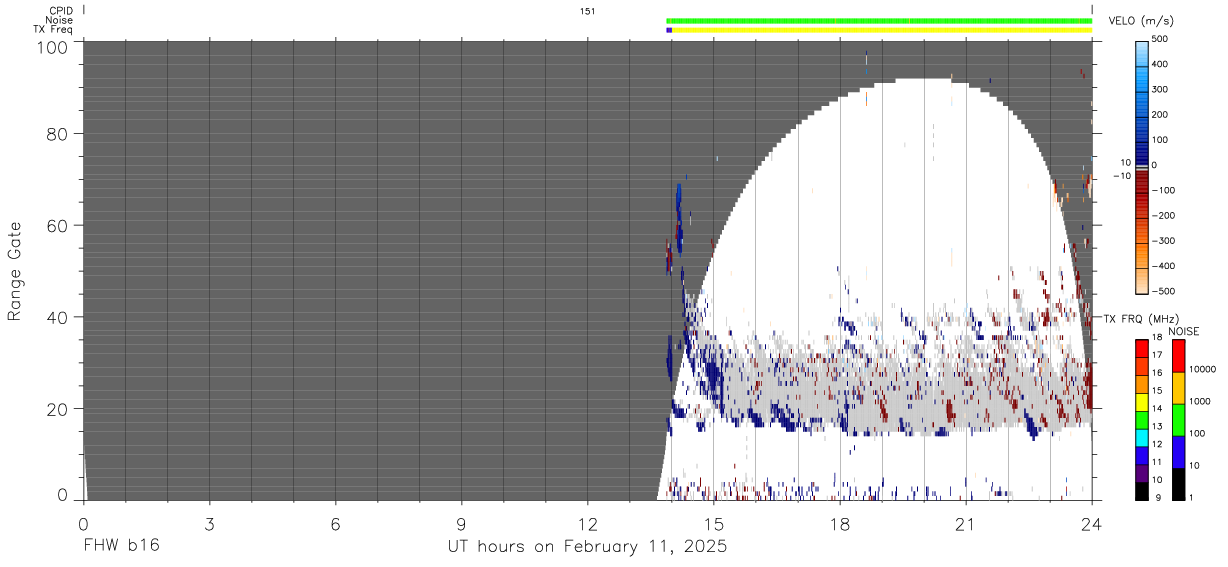
Task: Click hour 9 on the UT axis
Action: (461, 523)
